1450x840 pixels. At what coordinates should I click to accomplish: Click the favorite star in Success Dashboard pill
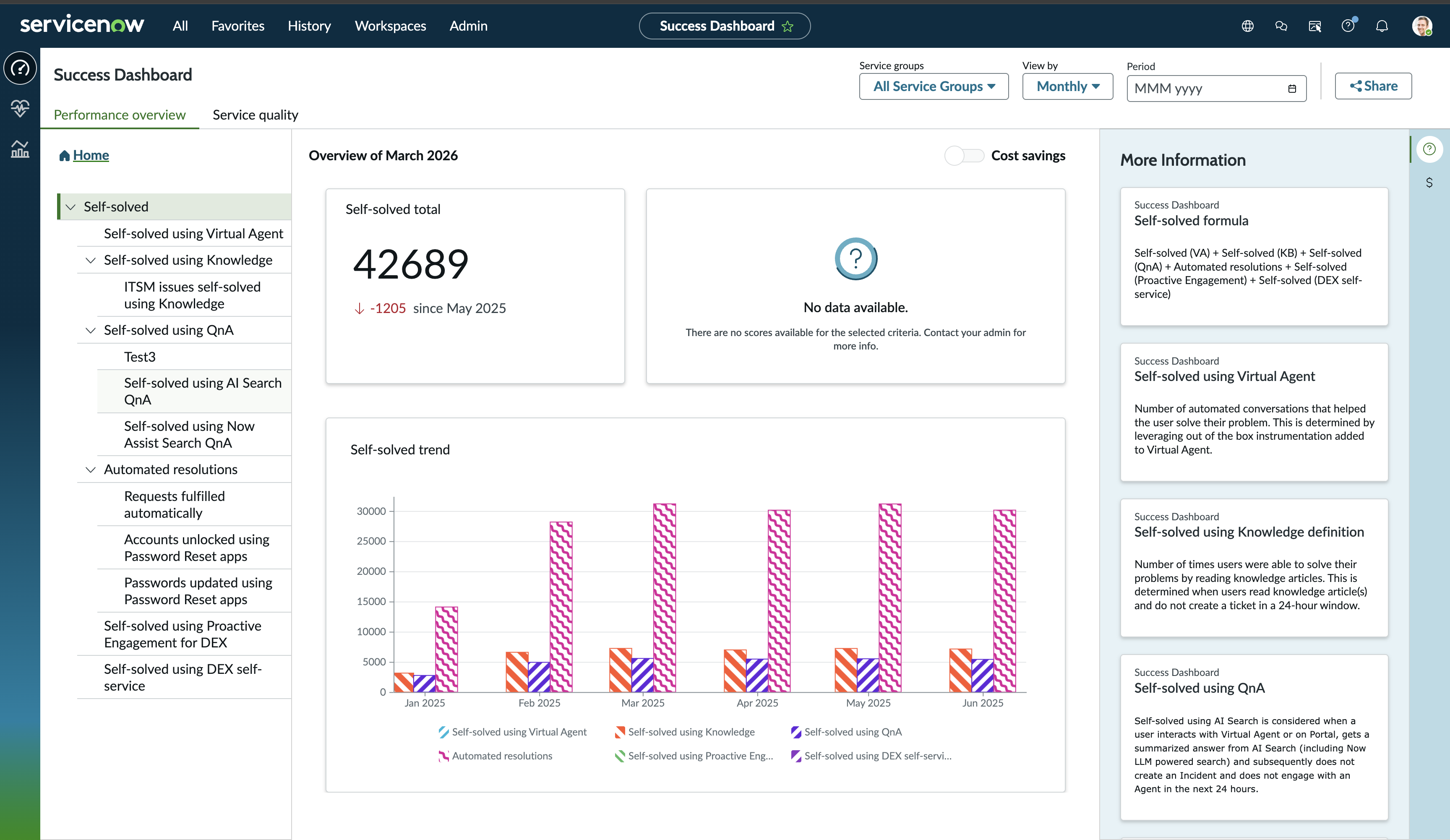tap(788, 26)
